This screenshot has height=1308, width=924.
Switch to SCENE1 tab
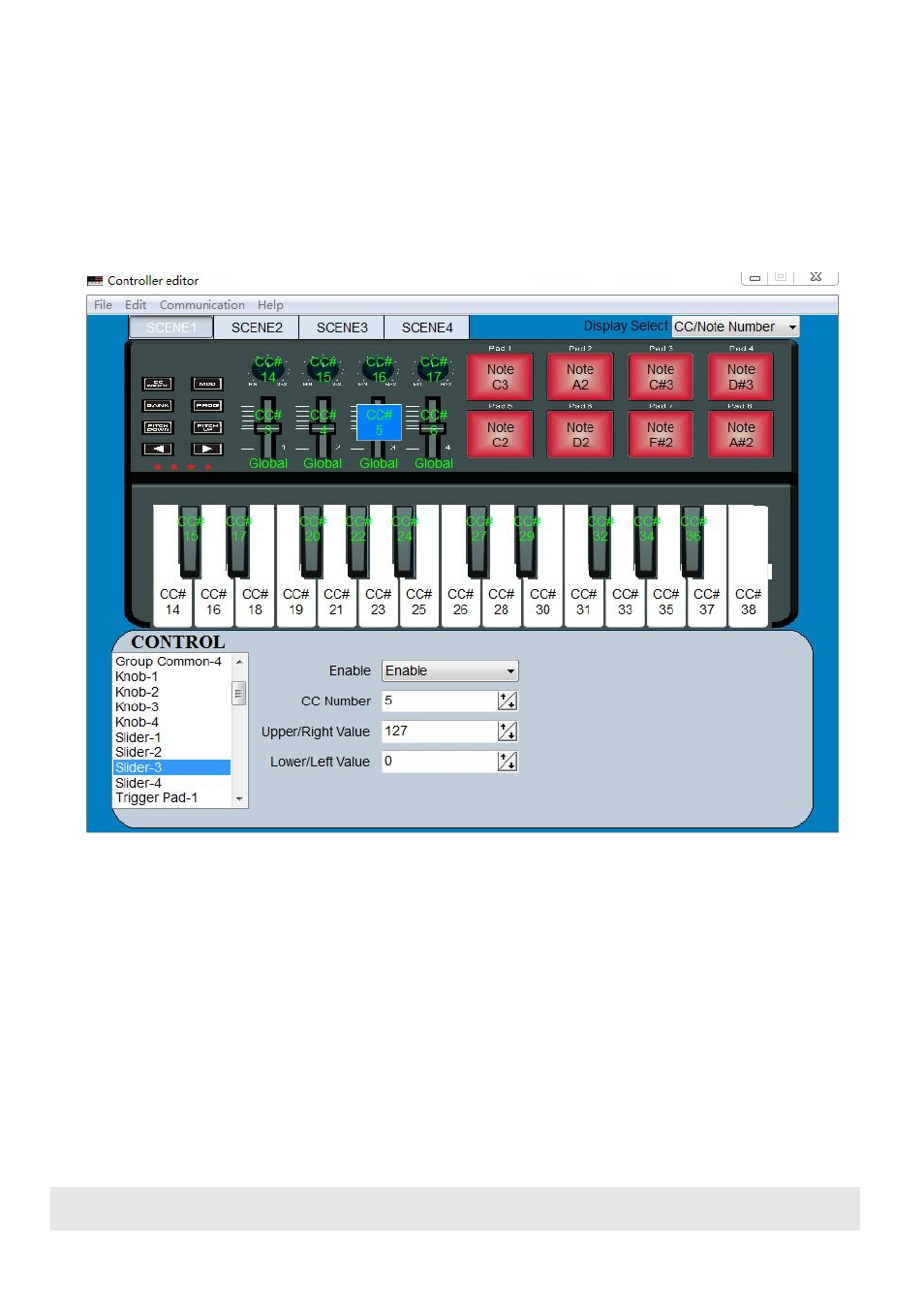(171, 327)
